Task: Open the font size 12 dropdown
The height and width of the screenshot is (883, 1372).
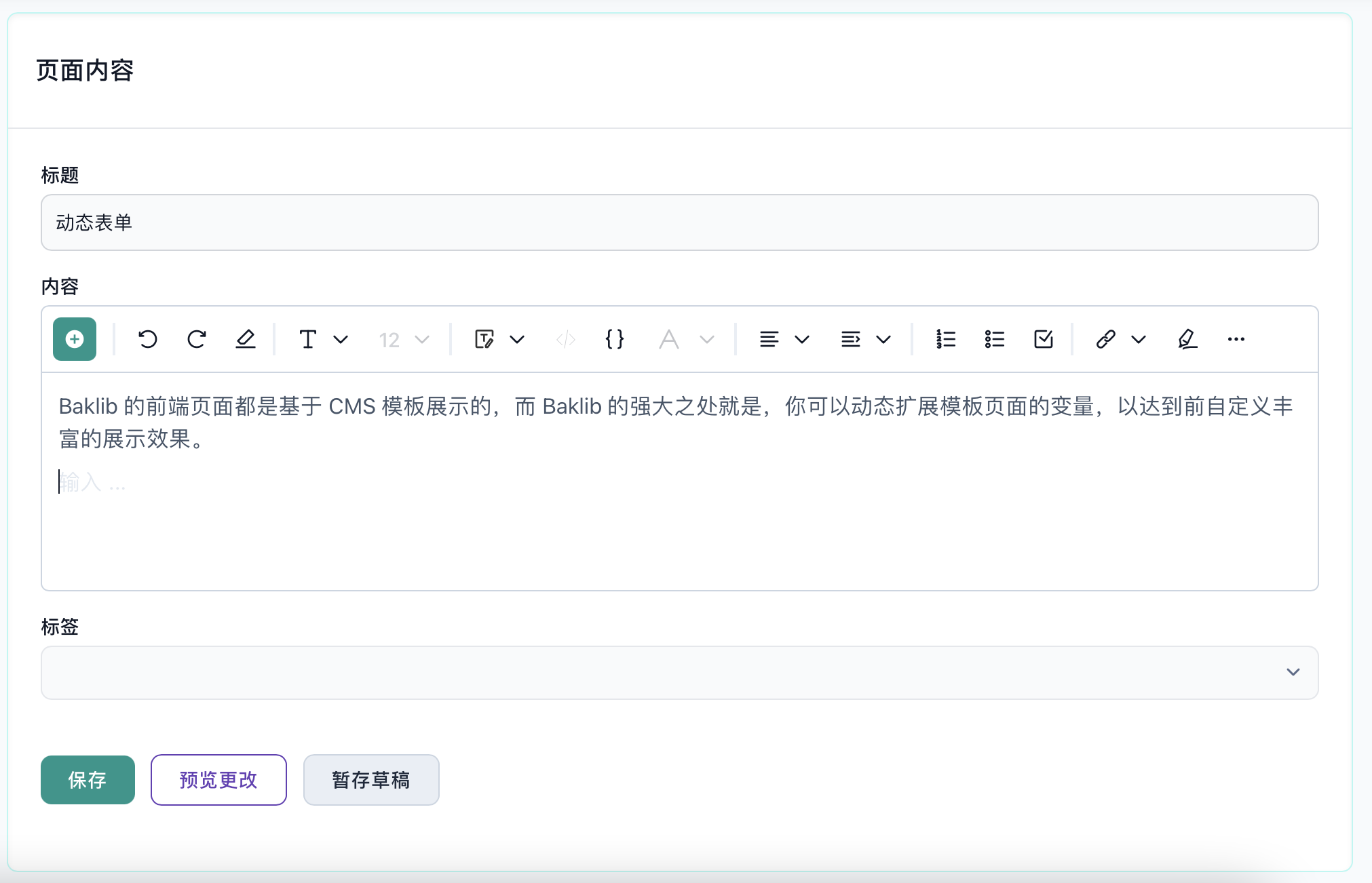Action: pyautogui.click(x=404, y=339)
